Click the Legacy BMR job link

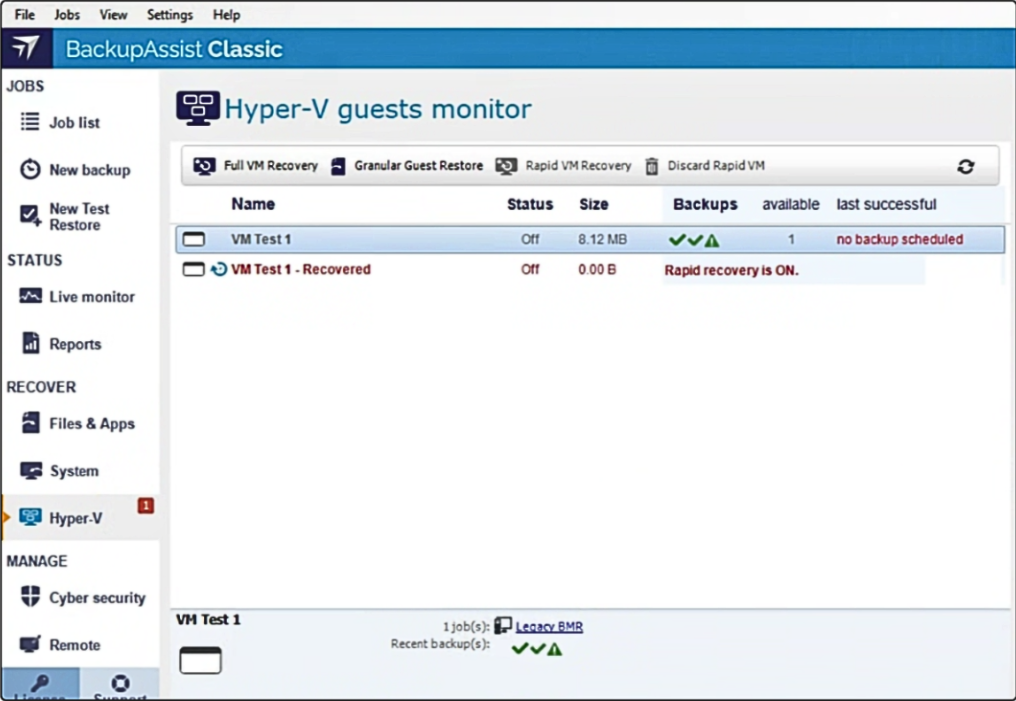point(549,627)
